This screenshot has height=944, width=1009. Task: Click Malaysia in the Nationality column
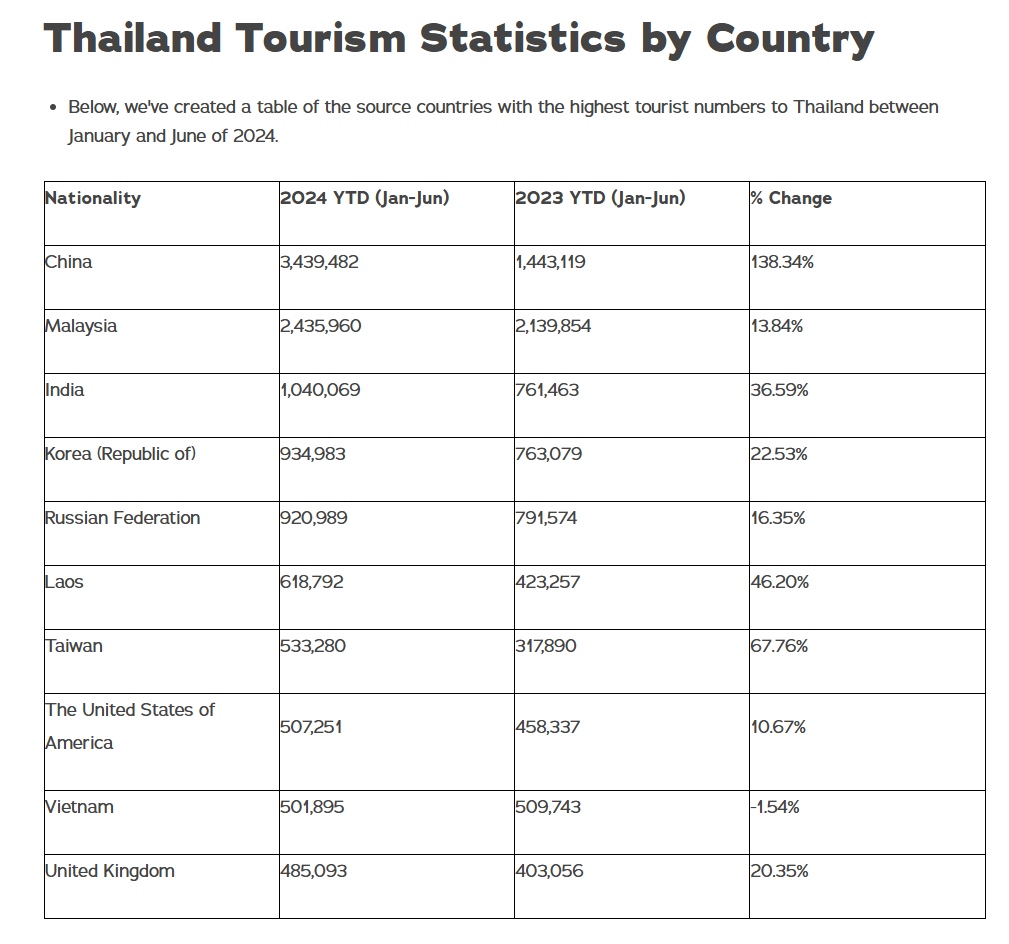81,326
